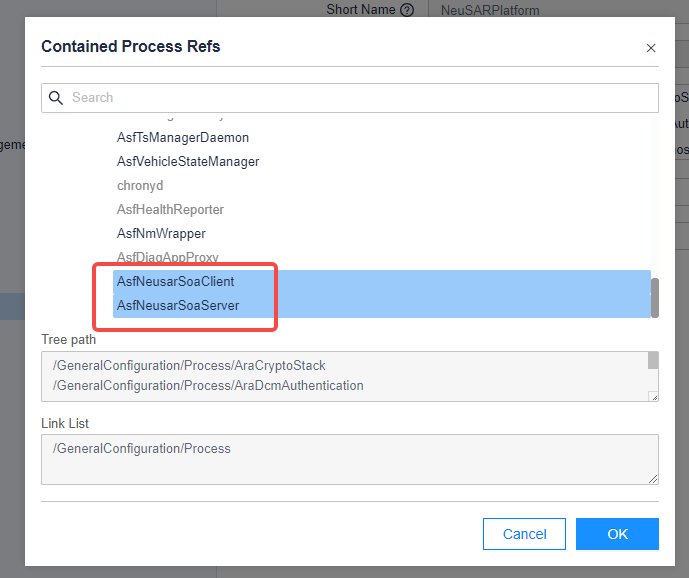Click the AraDcmAuthentication tree path line

[209, 385]
